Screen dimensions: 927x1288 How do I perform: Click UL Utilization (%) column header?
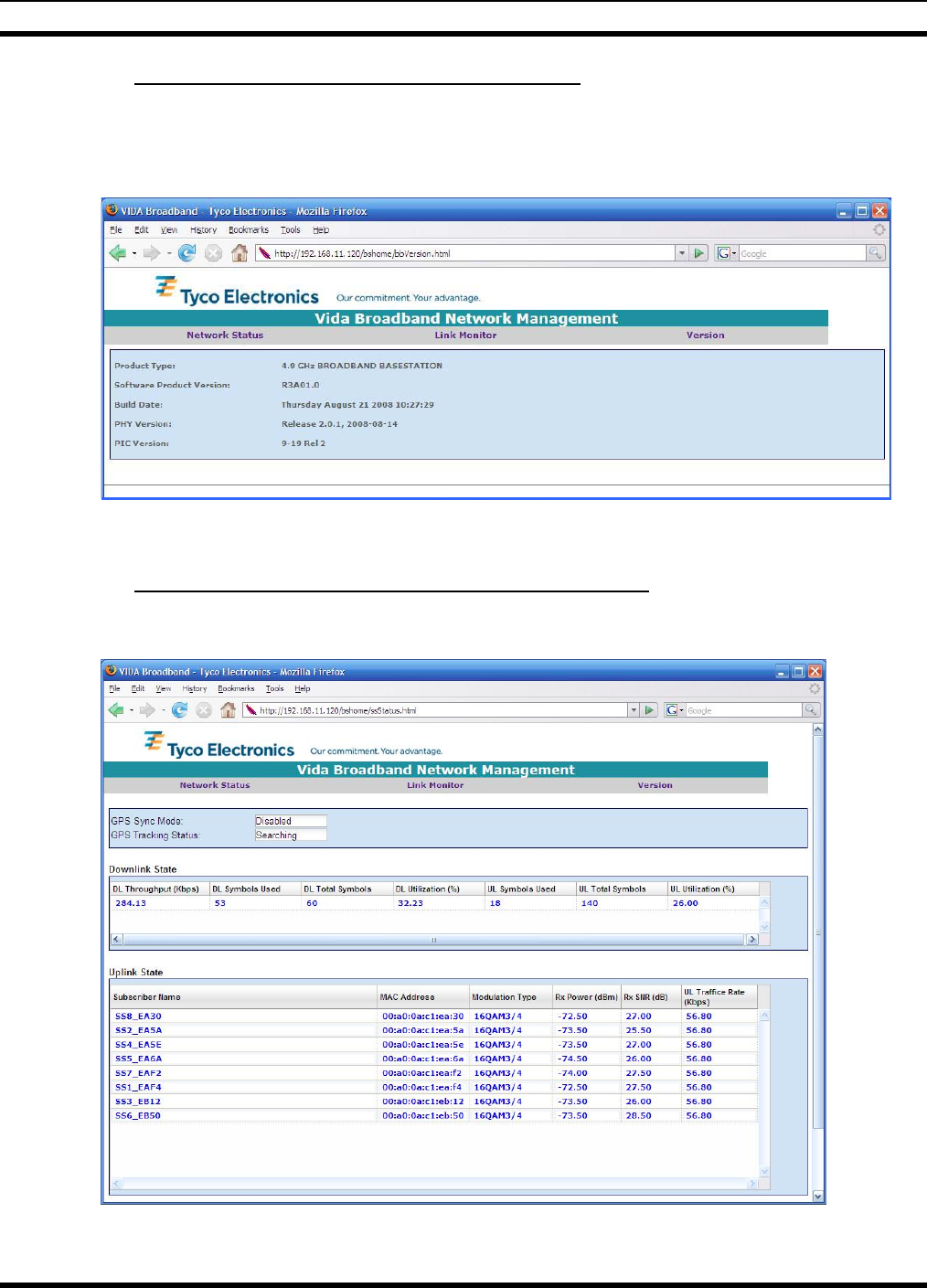[713, 889]
